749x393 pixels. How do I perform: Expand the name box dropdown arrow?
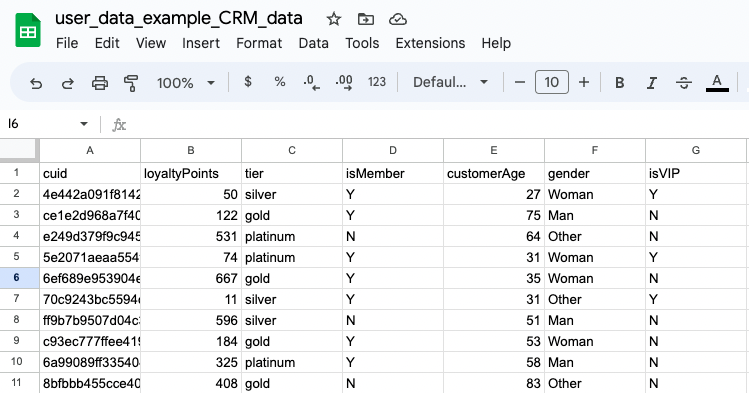pos(84,124)
